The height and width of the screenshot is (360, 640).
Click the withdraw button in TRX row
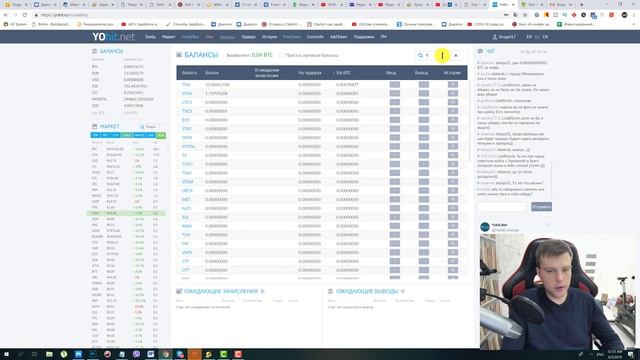424,84
